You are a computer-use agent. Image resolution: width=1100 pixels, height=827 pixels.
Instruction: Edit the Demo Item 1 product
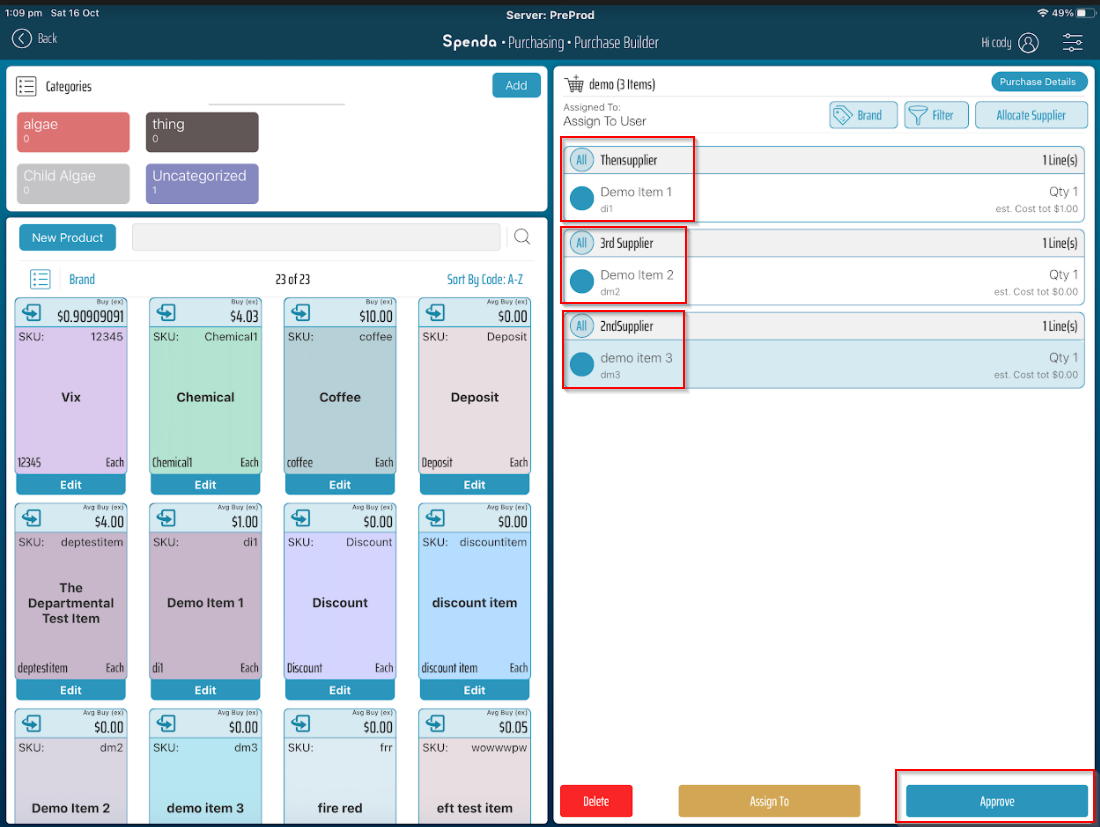click(x=206, y=690)
